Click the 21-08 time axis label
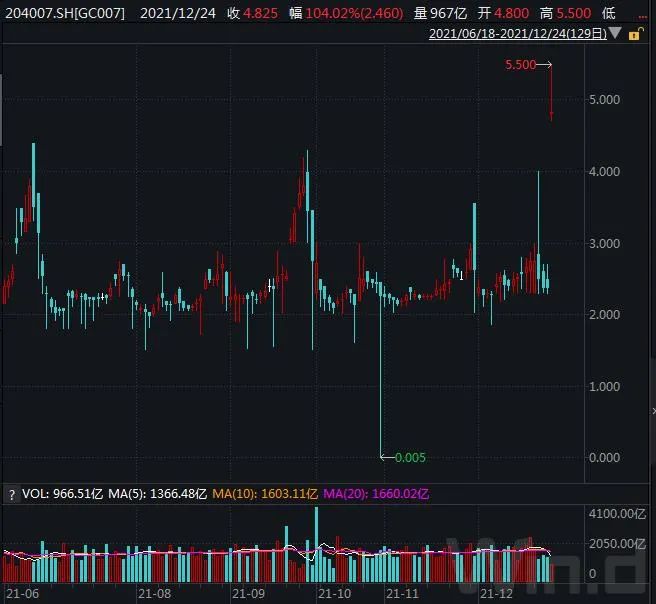Image resolution: width=656 pixels, height=604 pixels. 154,594
